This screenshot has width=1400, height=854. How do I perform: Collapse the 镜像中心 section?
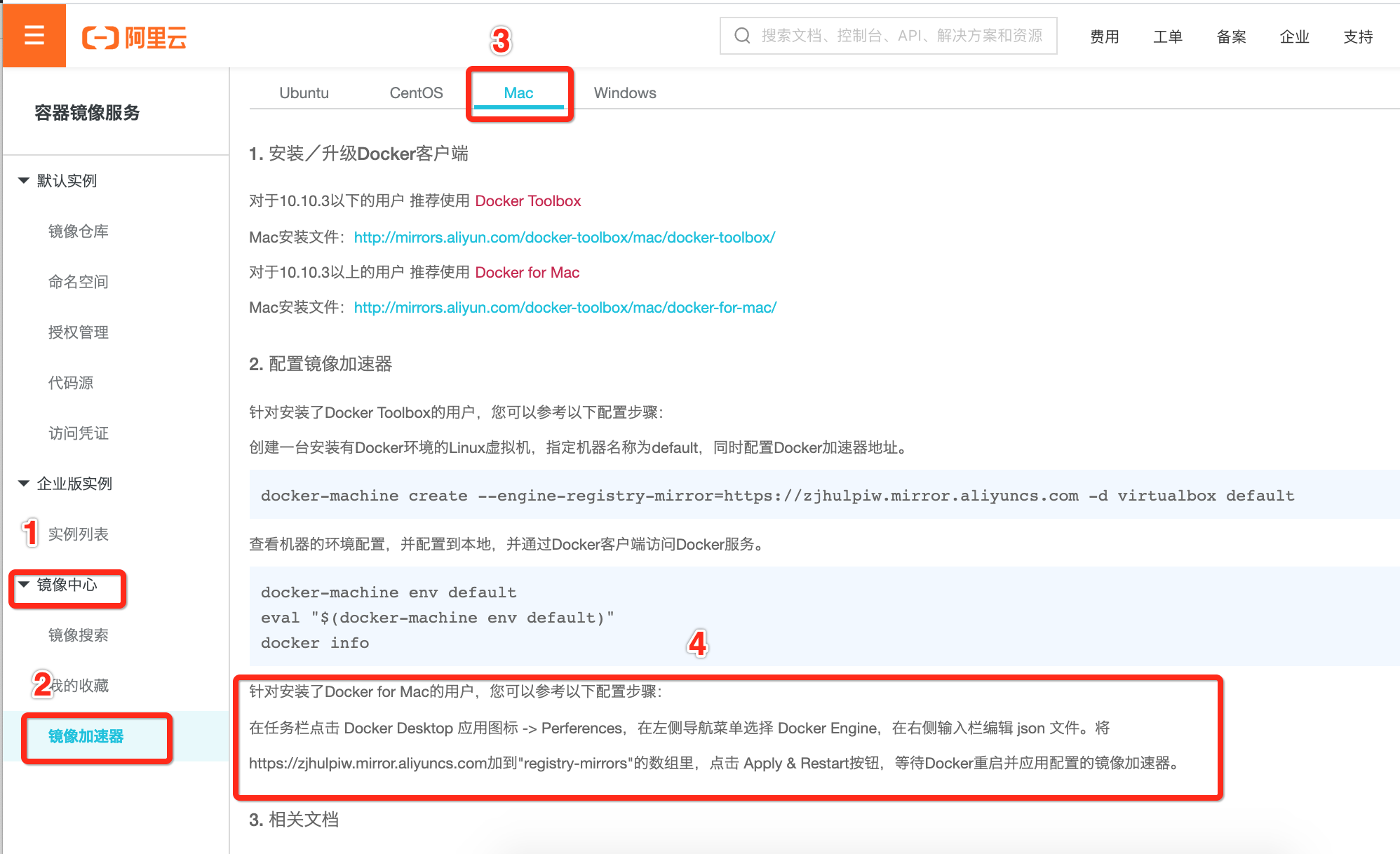24,585
